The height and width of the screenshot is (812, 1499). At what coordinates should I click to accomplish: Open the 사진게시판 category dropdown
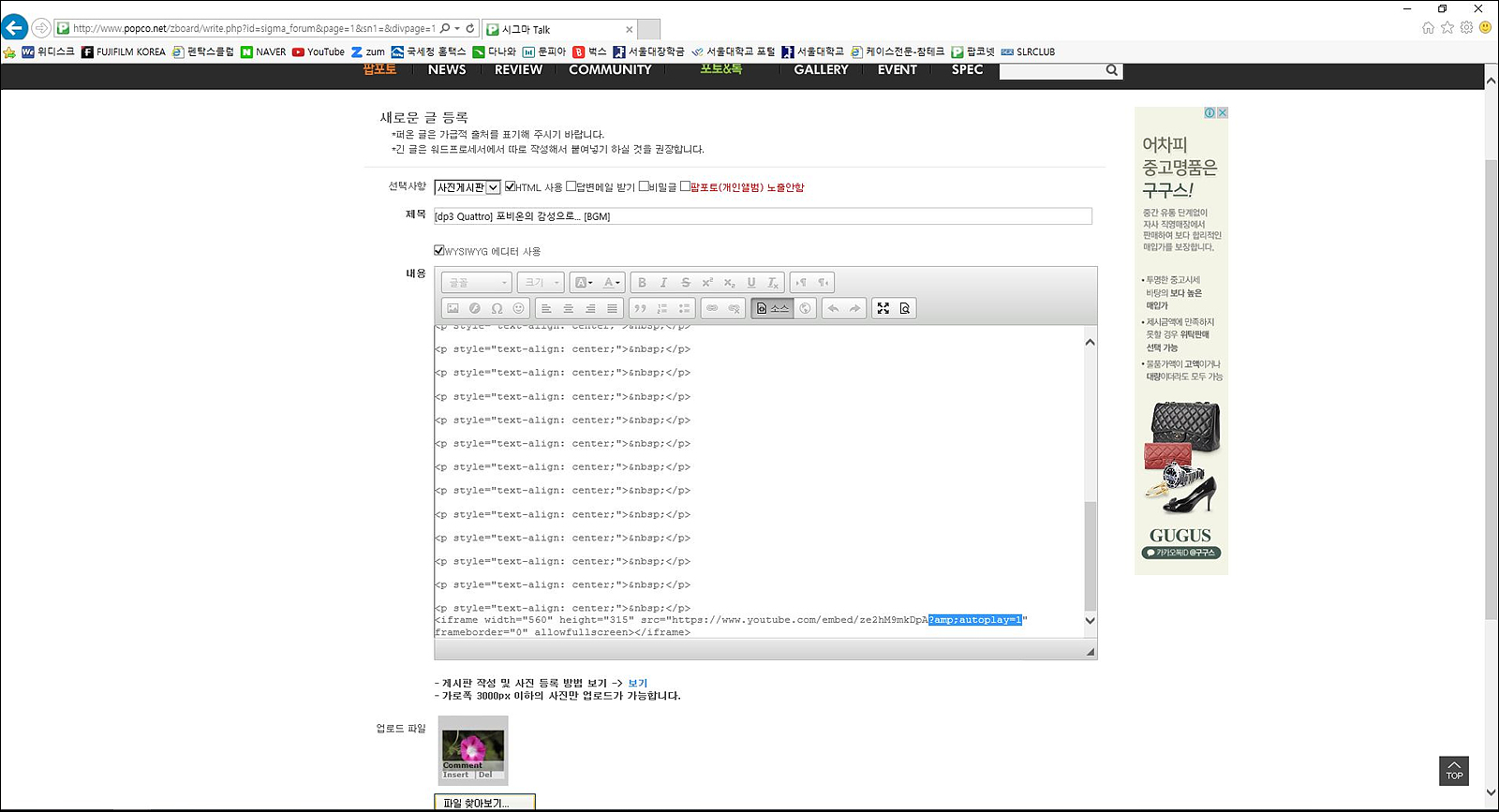pyautogui.click(x=468, y=187)
